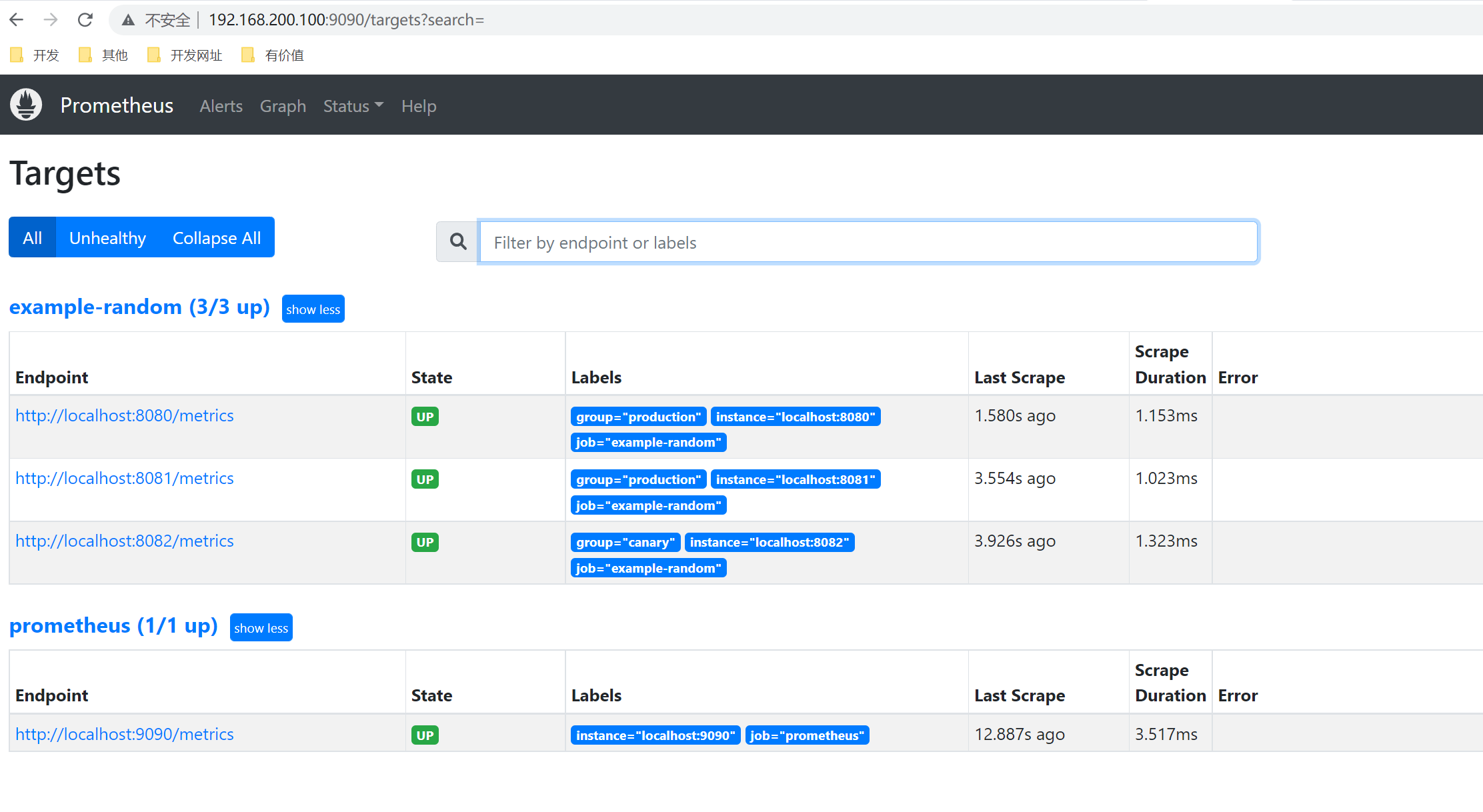1483x812 pixels.
Task: Select the All filter toggle
Action: pos(32,237)
